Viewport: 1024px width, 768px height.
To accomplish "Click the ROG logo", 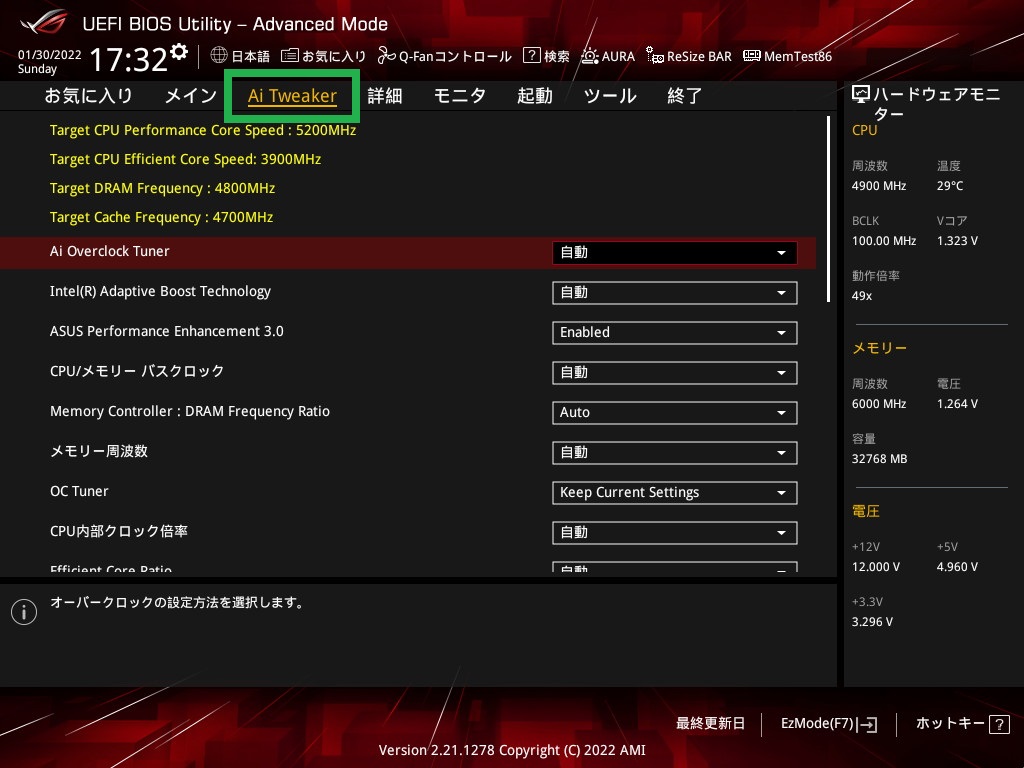I will pos(44,24).
